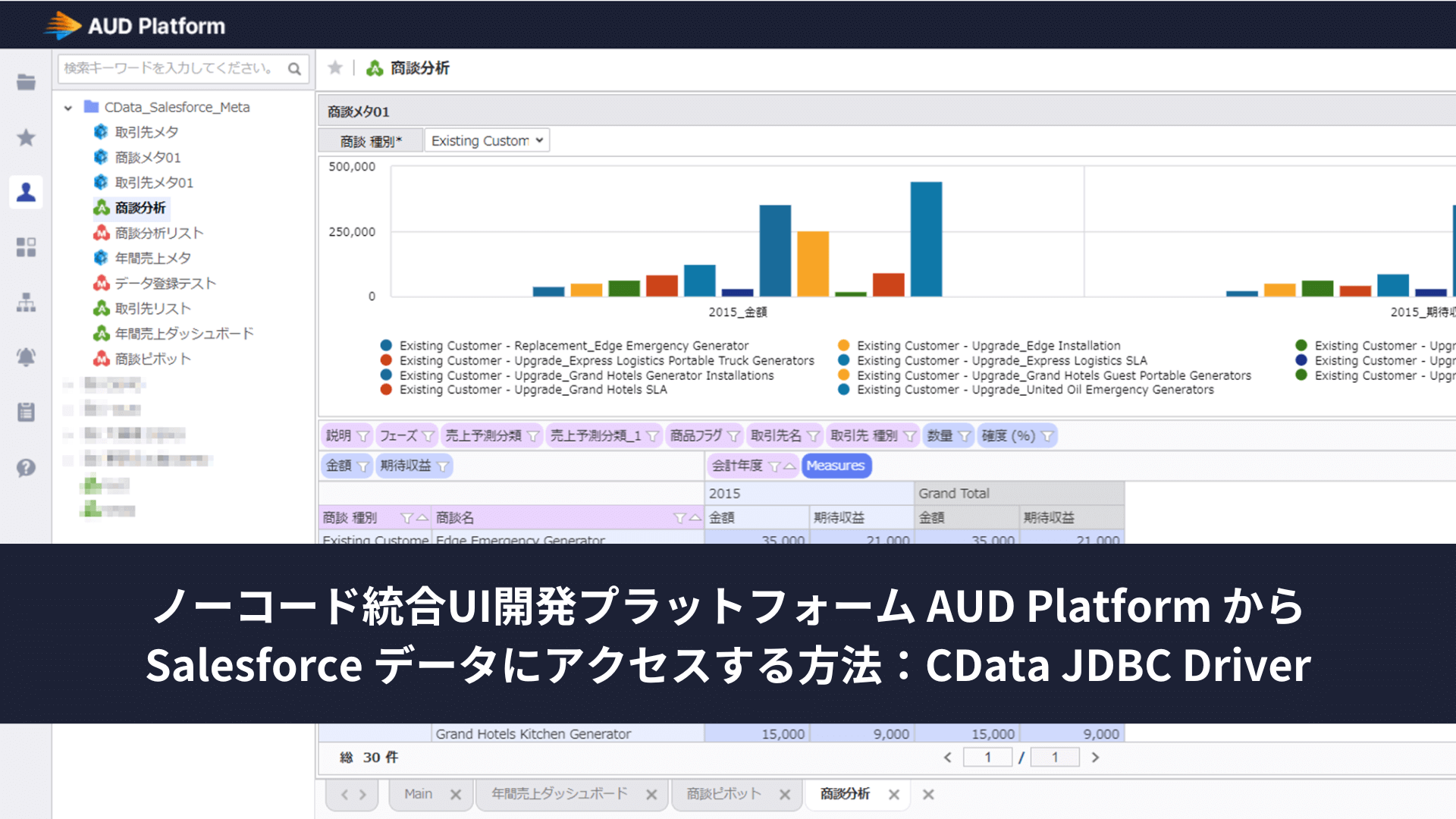Open help via the question mark icon
This screenshot has height=819, width=1456.
[26, 468]
